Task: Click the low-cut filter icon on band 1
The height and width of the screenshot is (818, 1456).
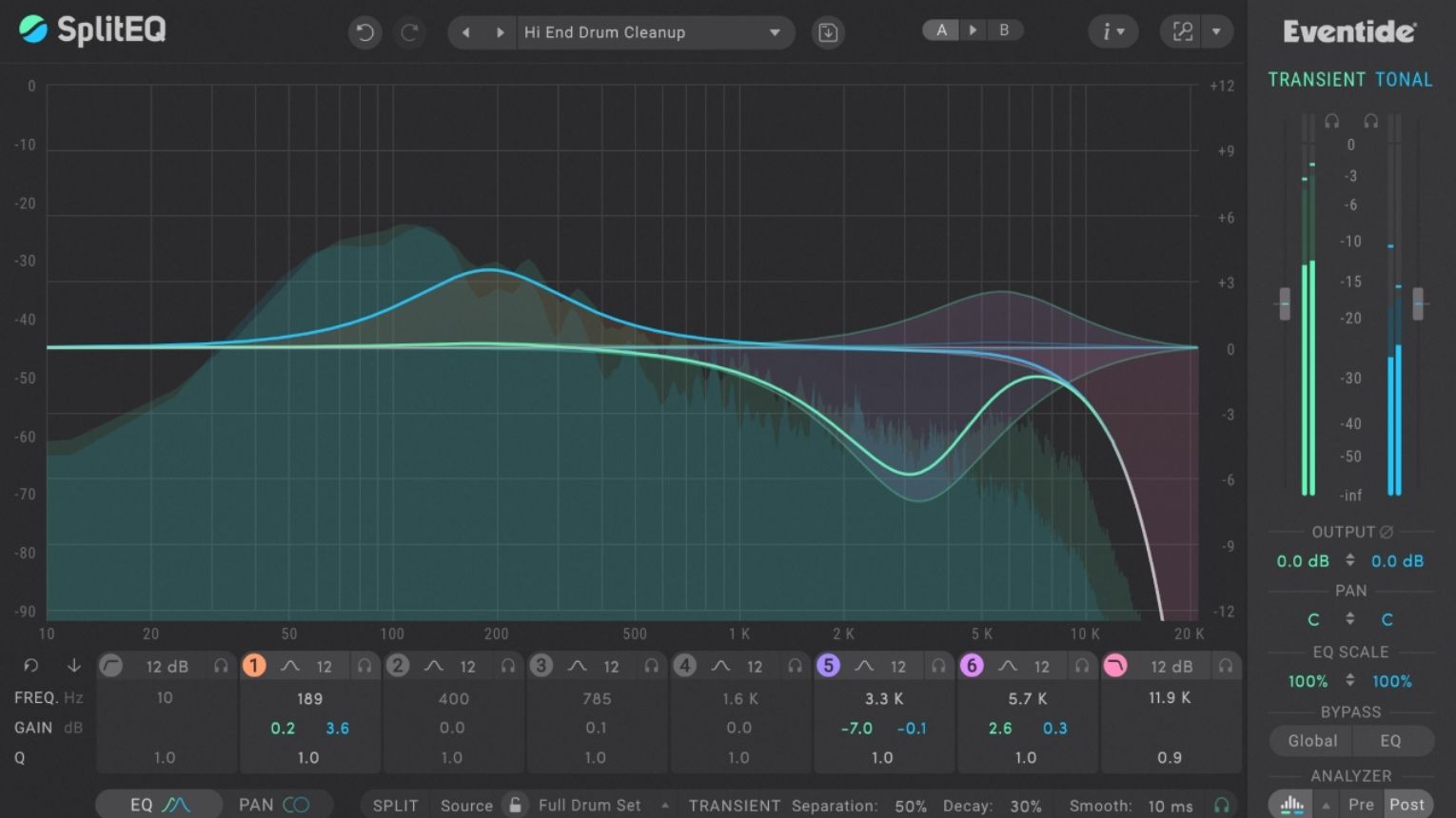Action: coord(111,666)
